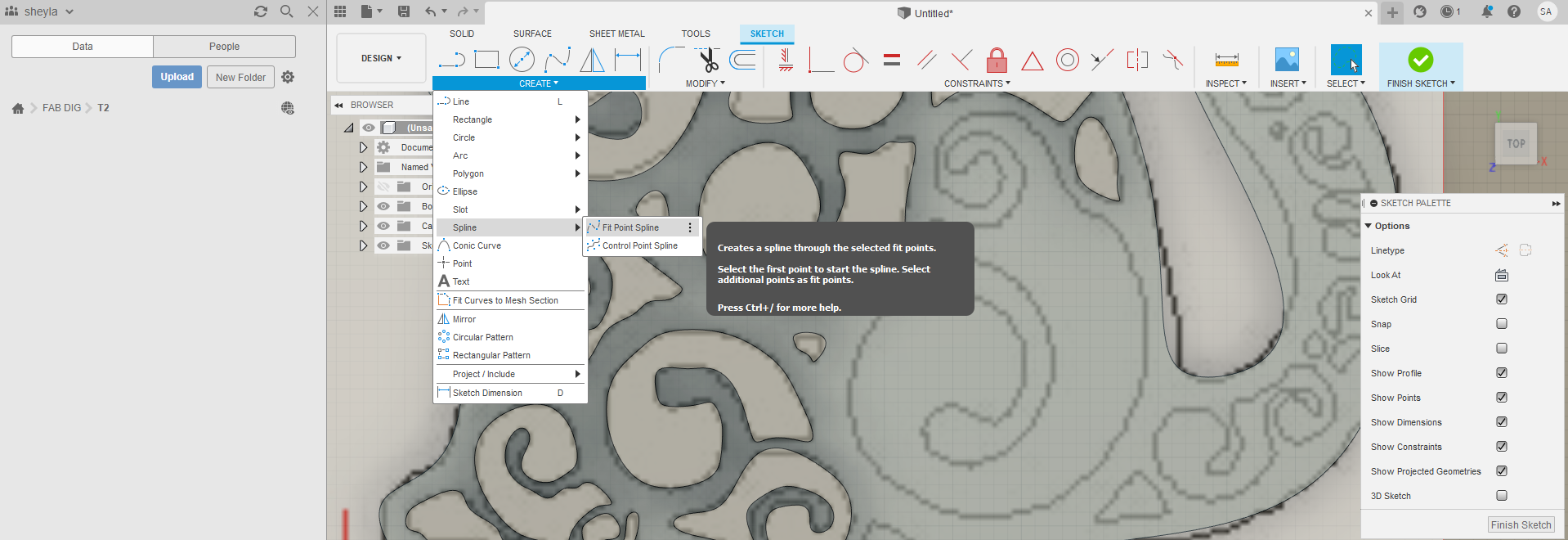Apply the Horizontal/Vertical constraint icon
The height and width of the screenshot is (540, 1568).
pyautogui.click(x=786, y=60)
